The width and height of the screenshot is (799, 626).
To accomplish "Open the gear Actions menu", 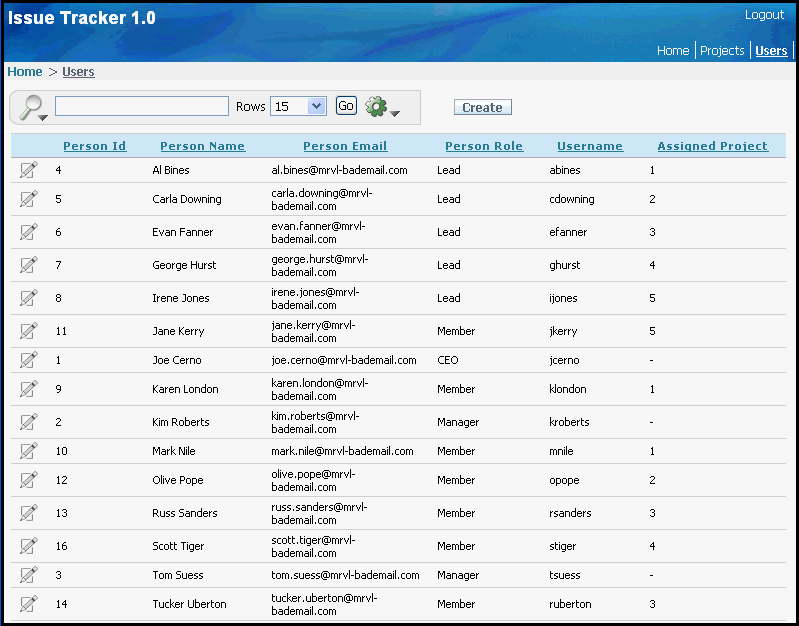I will pos(381,107).
